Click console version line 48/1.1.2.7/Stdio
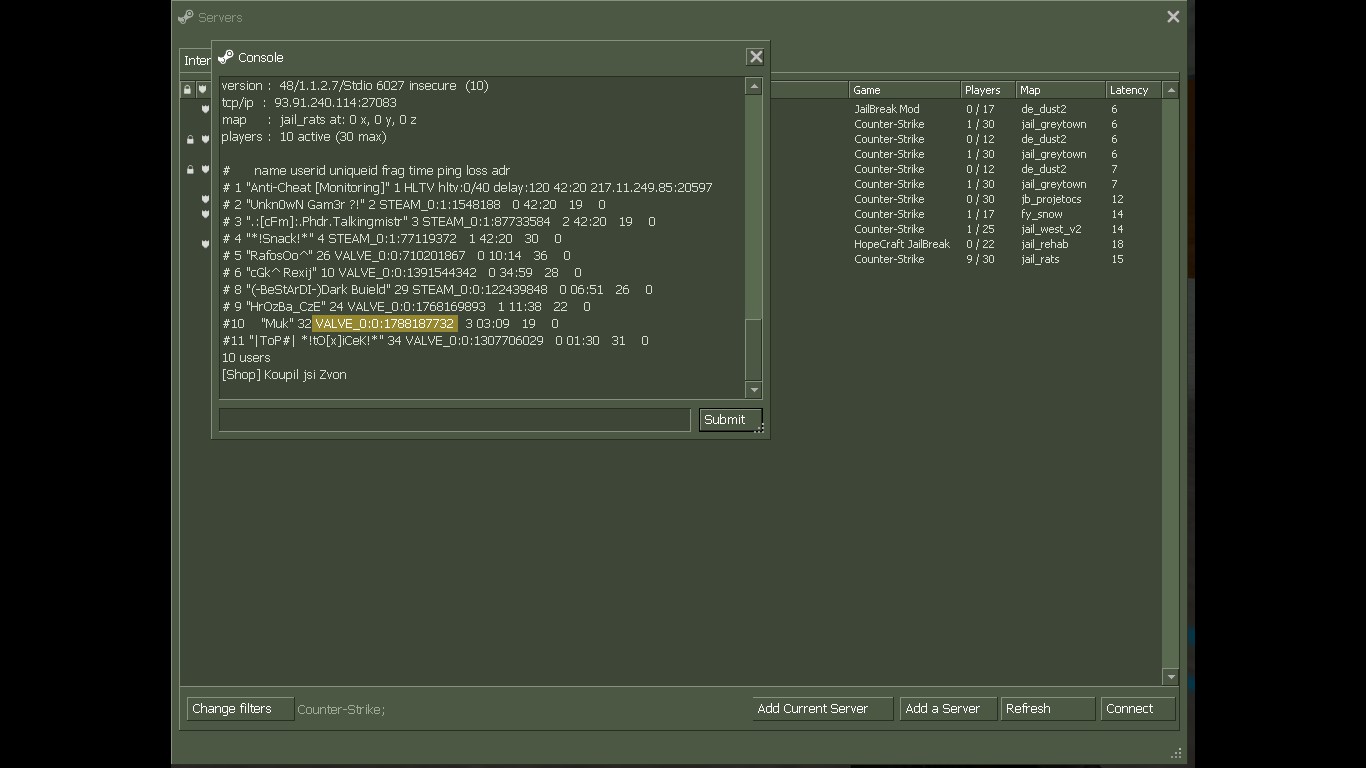The image size is (1366, 768). click(355, 86)
